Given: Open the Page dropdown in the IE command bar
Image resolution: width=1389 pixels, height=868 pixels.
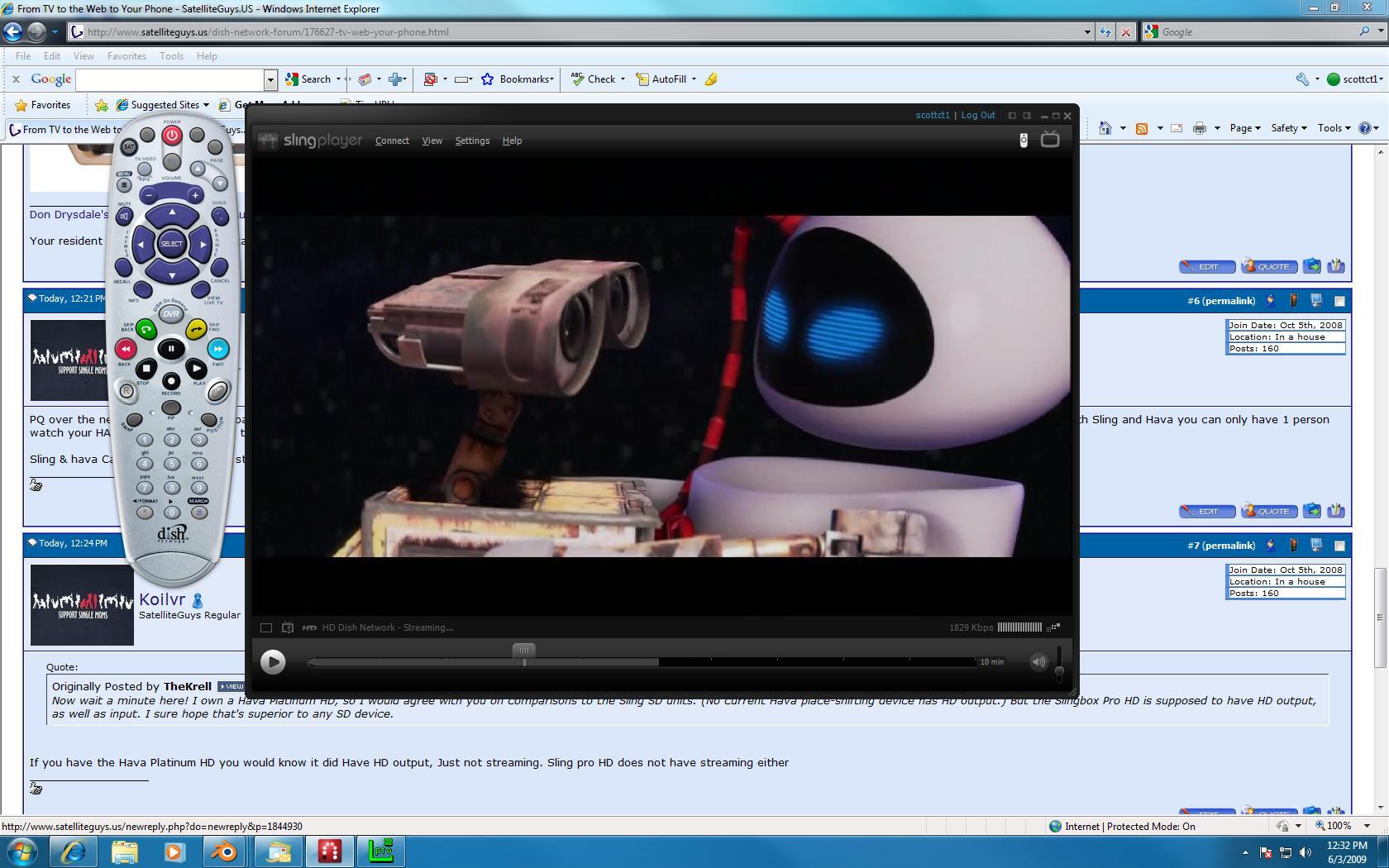Looking at the screenshot, I should tap(1245, 128).
